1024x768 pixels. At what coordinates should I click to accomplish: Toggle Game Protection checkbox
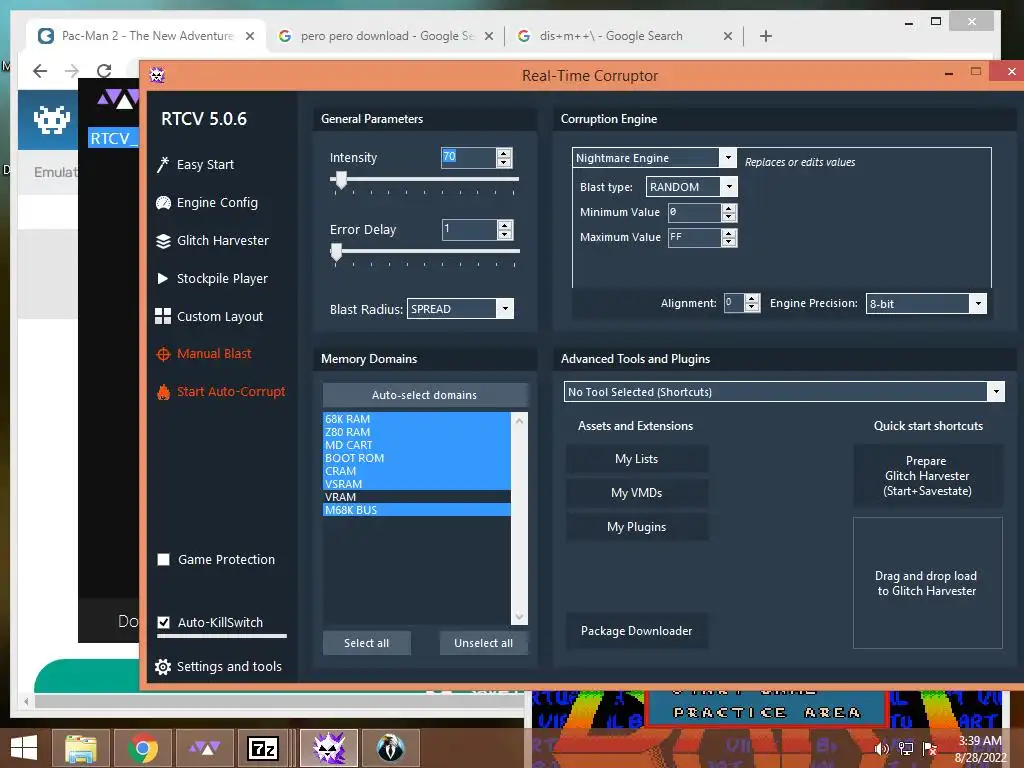163,560
